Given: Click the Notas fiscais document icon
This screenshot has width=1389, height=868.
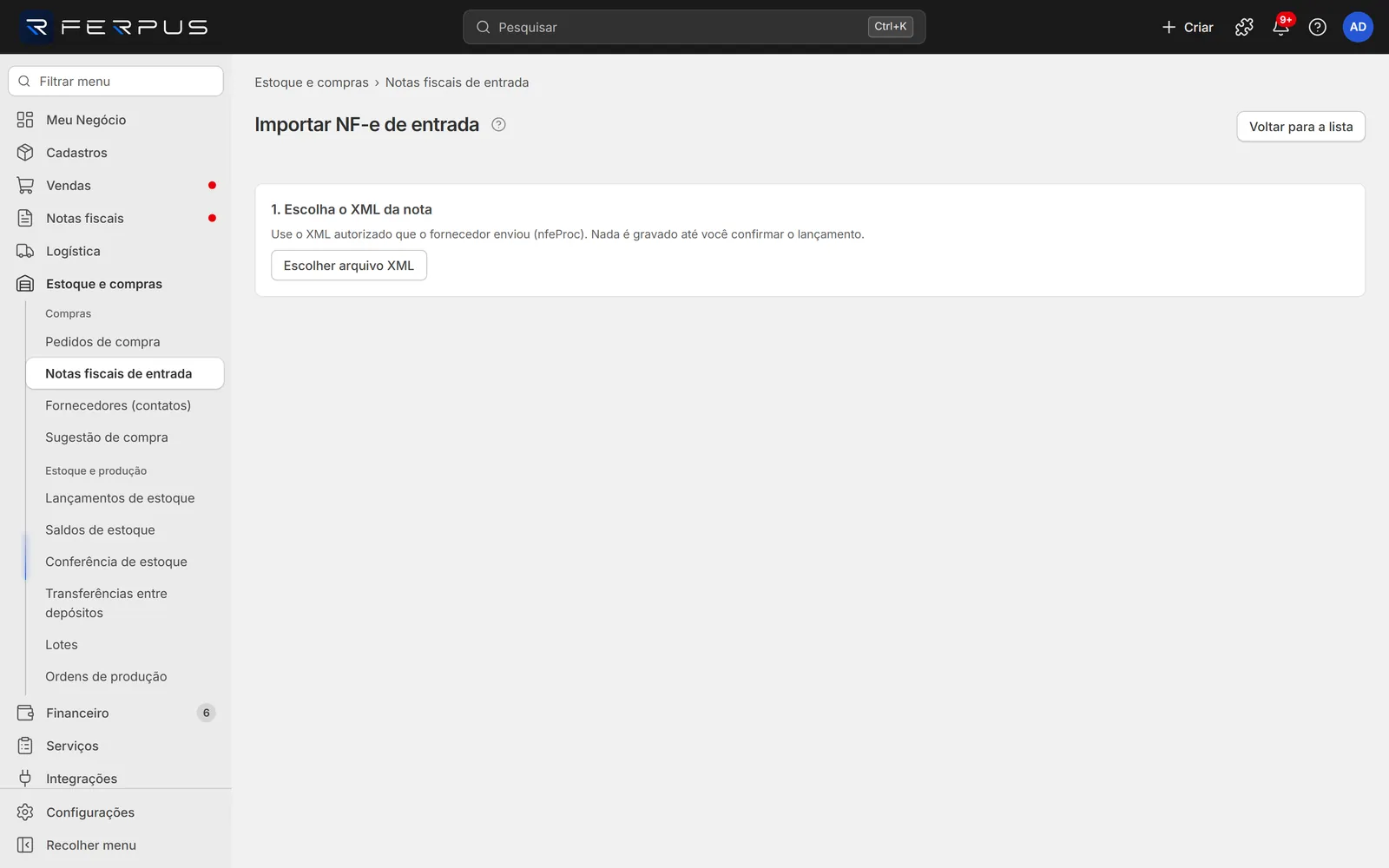Looking at the screenshot, I should pos(25,219).
